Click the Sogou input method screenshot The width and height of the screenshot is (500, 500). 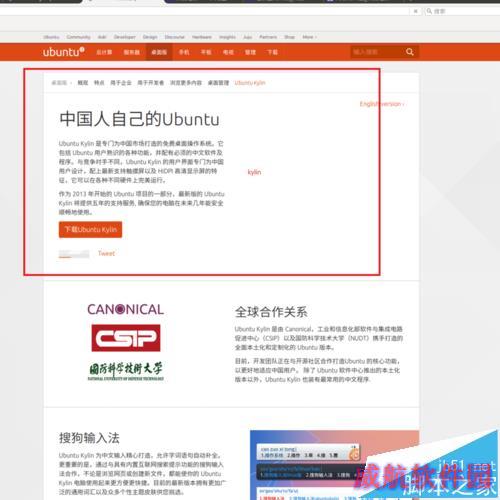pos(334,465)
